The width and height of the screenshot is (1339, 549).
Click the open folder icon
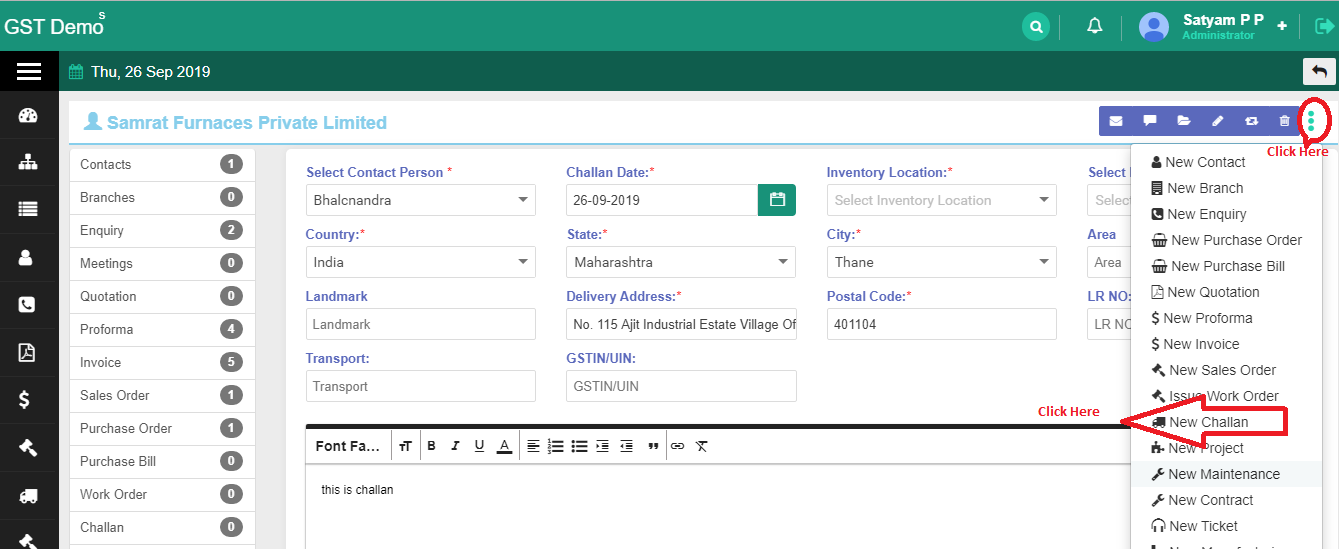[1184, 121]
